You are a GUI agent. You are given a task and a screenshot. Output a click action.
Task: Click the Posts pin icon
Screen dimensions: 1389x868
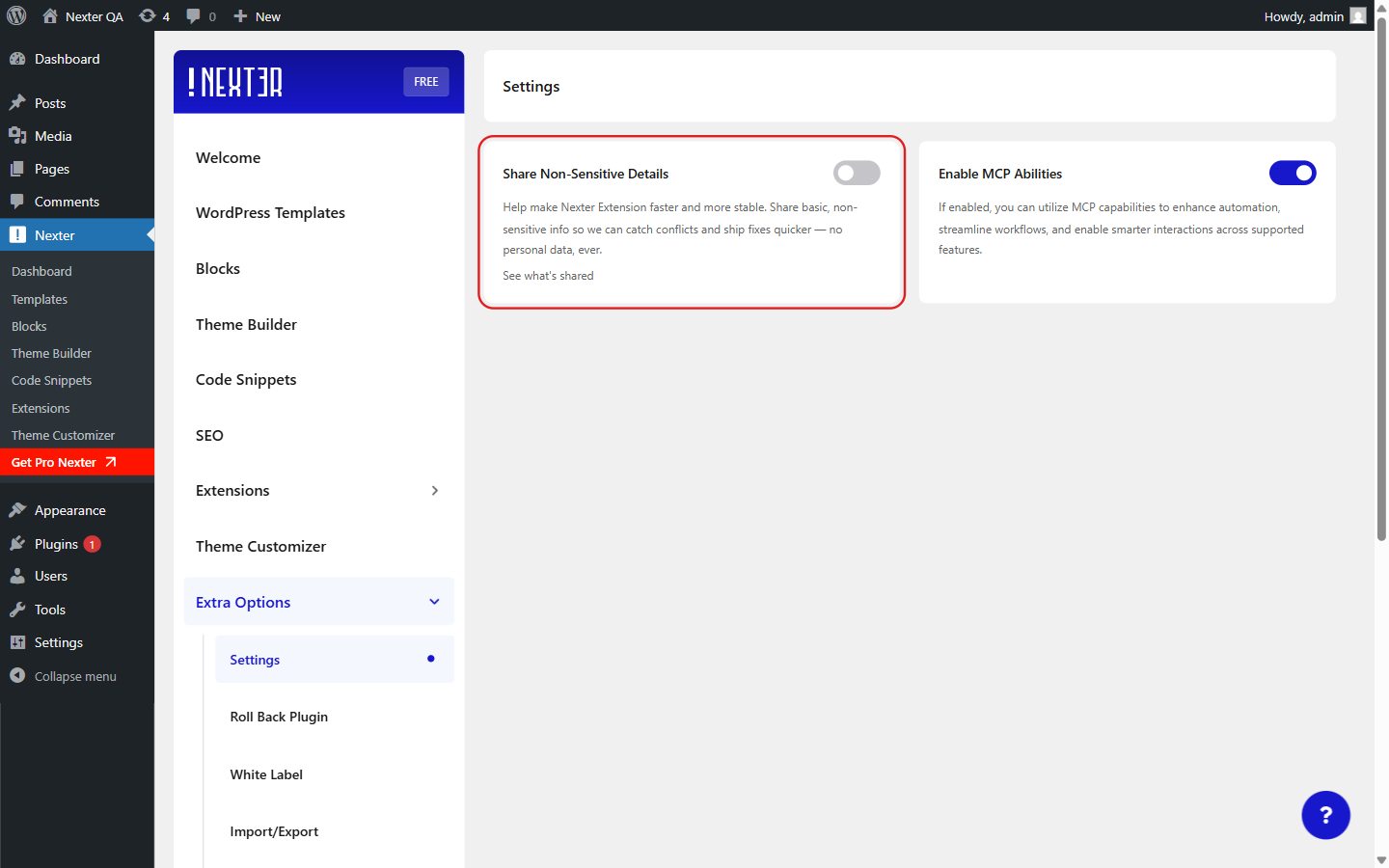pos(17,103)
